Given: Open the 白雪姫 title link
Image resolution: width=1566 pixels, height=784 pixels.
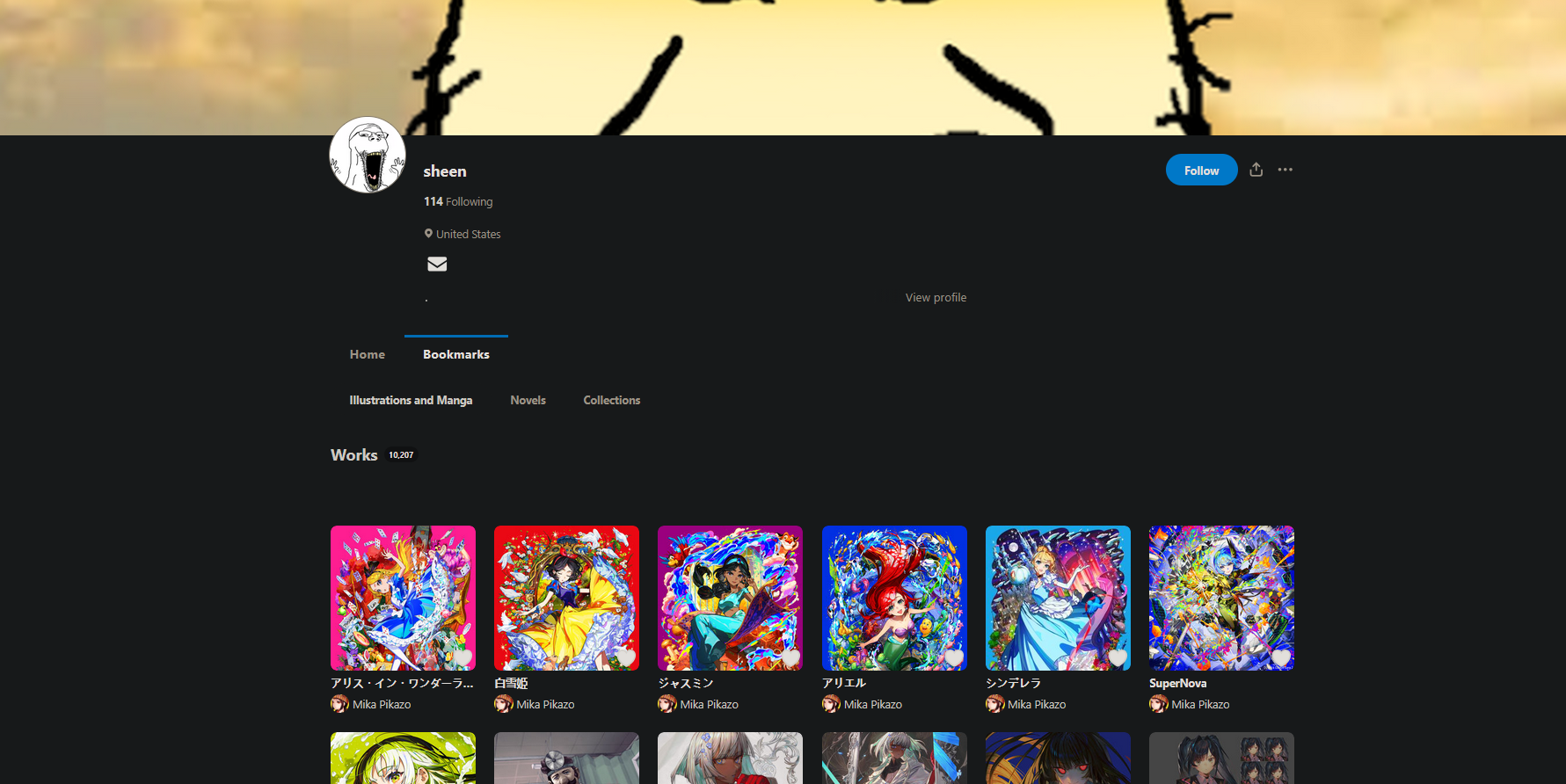Looking at the screenshot, I should (511, 683).
